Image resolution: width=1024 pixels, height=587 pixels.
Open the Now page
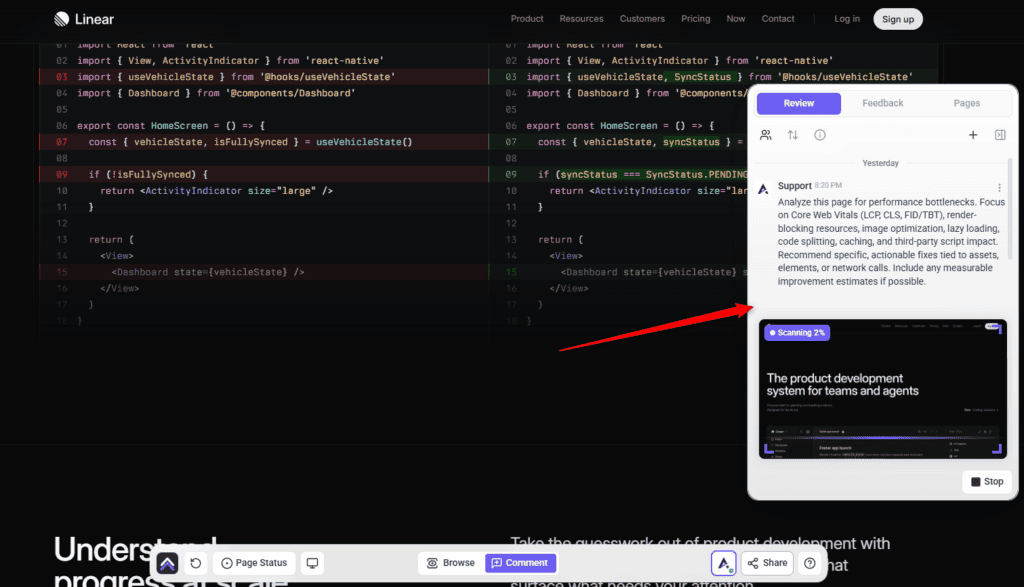click(x=735, y=19)
